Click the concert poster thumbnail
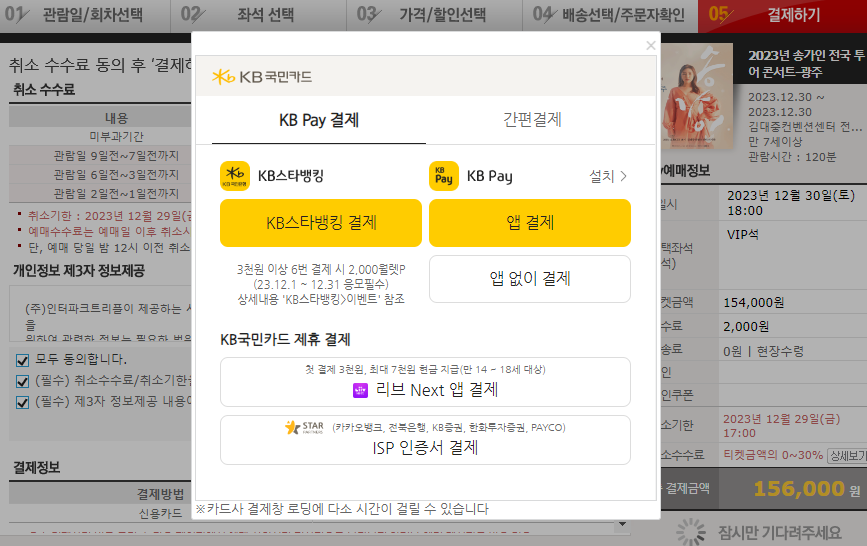Viewport: 867px width, 546px height. click(x=697, y=97)
